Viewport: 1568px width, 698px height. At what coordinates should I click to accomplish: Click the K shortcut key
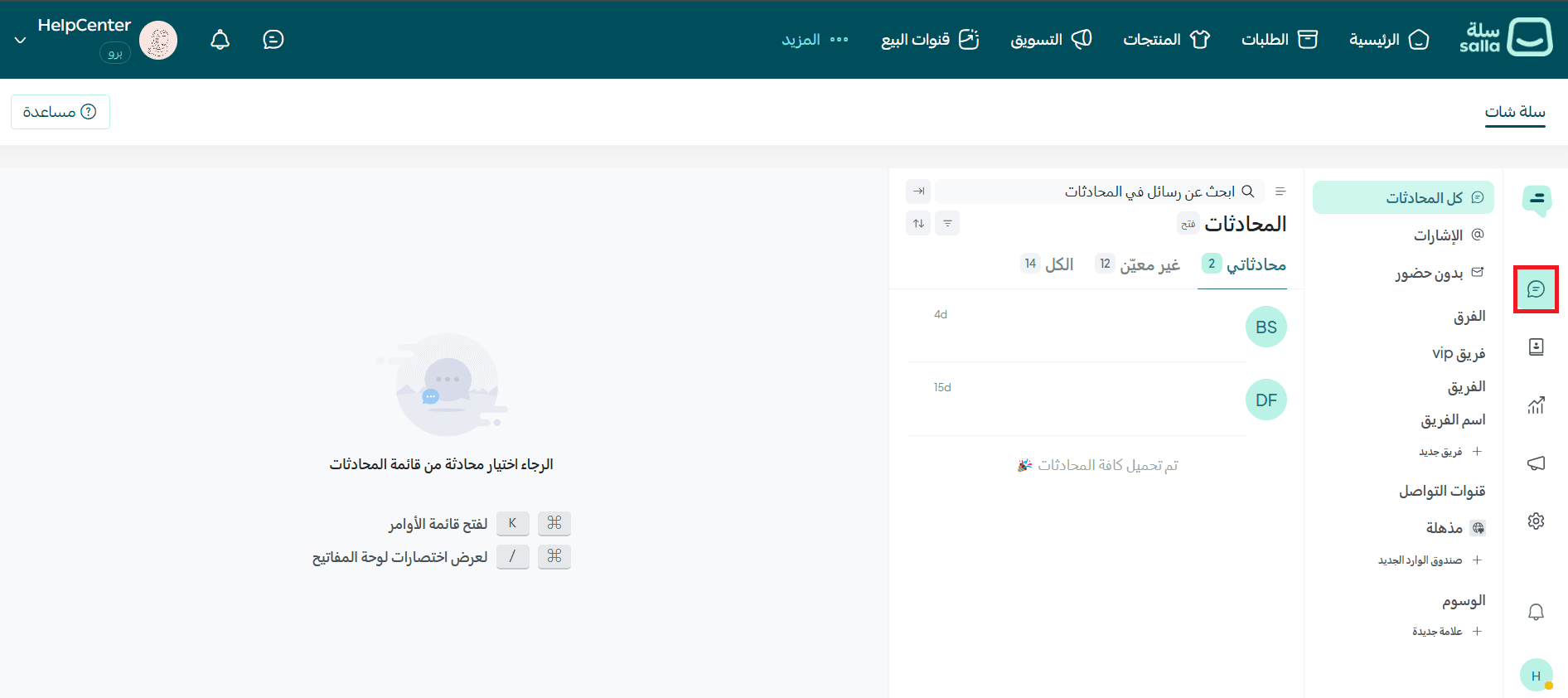coord(513,524)
